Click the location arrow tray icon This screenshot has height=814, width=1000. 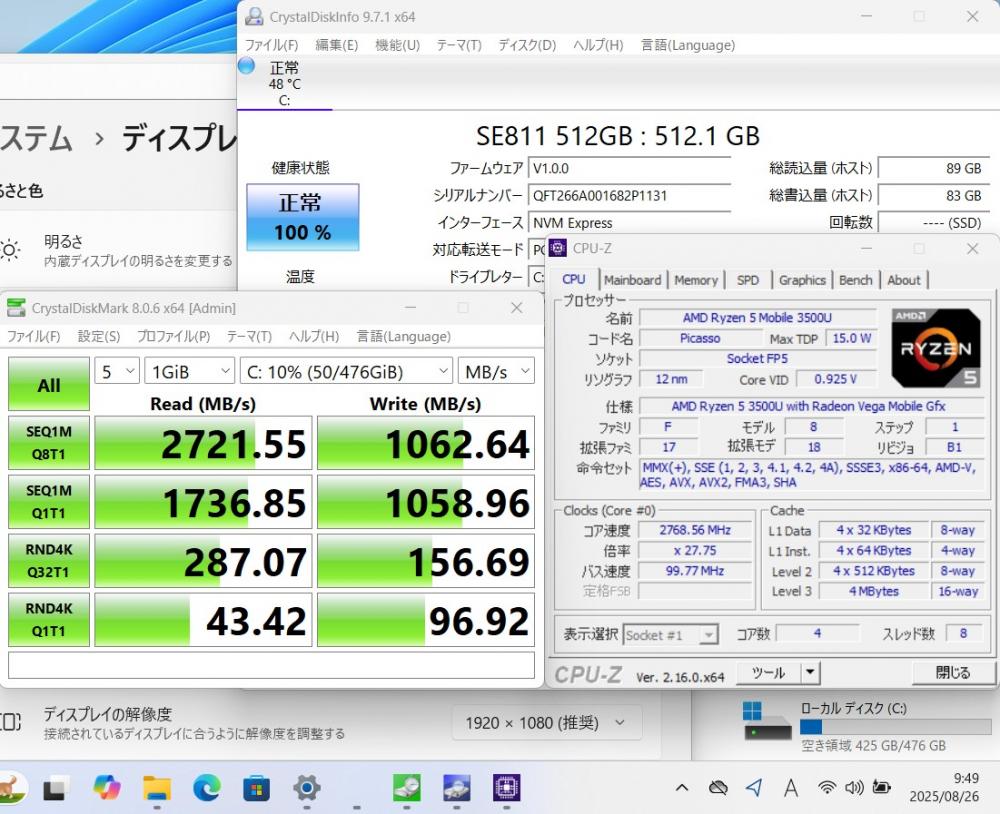pyautogui.click(x=754, y=788)
